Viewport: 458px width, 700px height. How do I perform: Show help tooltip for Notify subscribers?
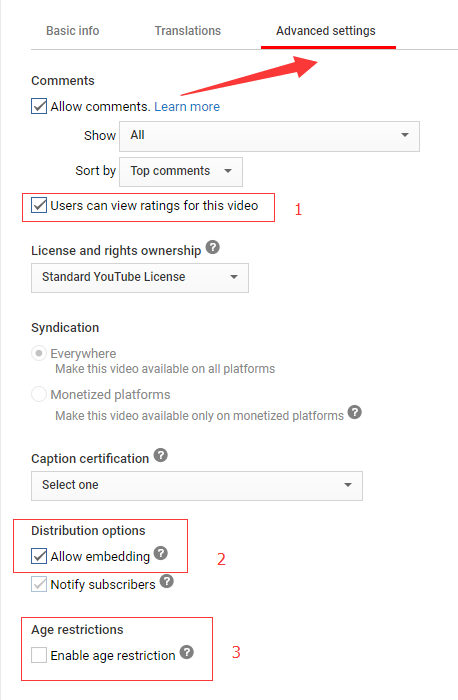pos(167,581)
